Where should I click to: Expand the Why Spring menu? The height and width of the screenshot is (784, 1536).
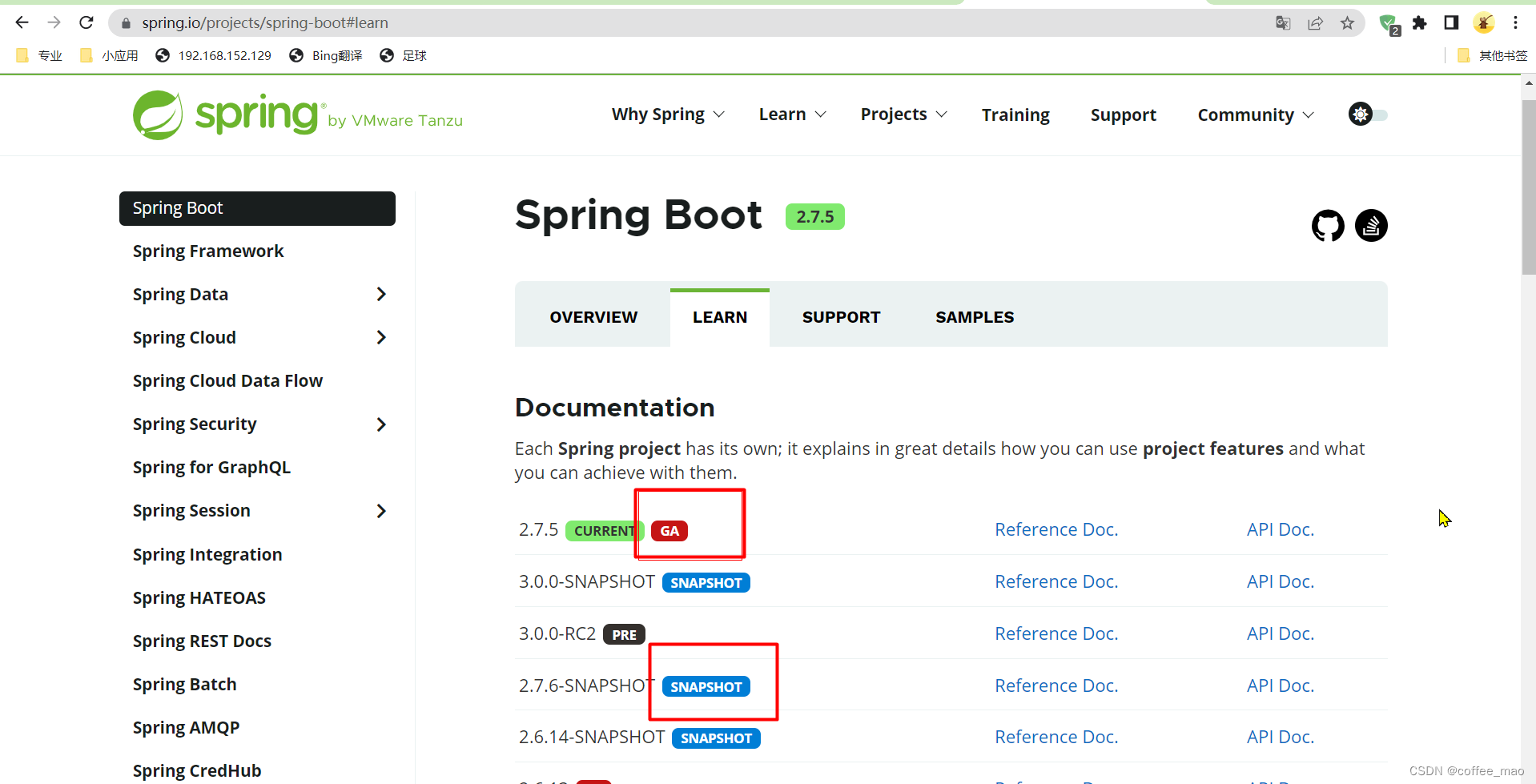point(668,115)
